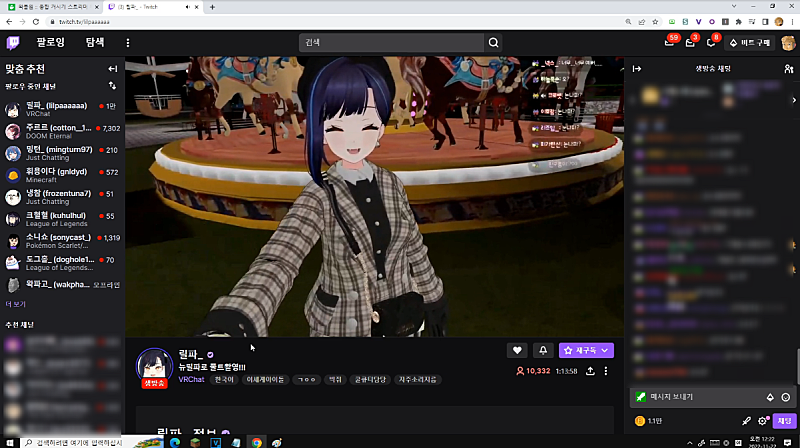Open the 탐색 (Browse) tab
The height and width of the screenshot is (448, 800).
[x=95, y=42]
